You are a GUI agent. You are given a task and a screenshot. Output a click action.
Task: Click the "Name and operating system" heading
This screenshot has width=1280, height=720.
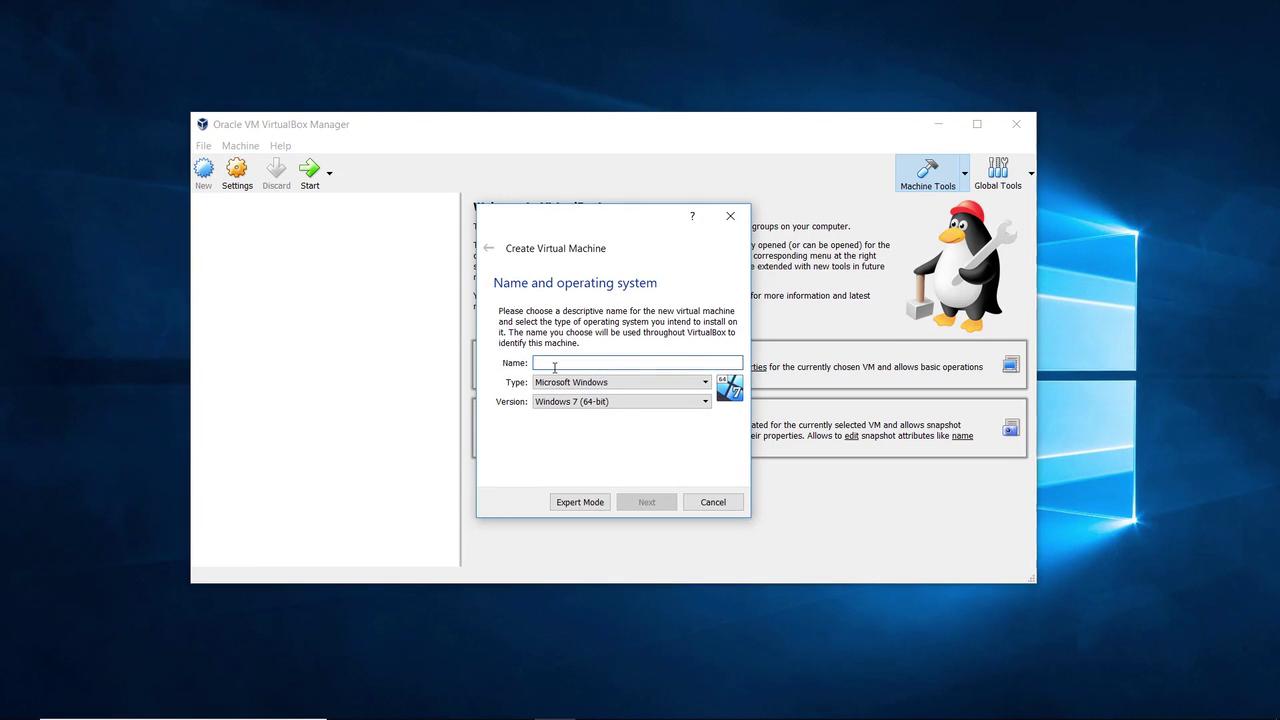[x=575, y=283]
